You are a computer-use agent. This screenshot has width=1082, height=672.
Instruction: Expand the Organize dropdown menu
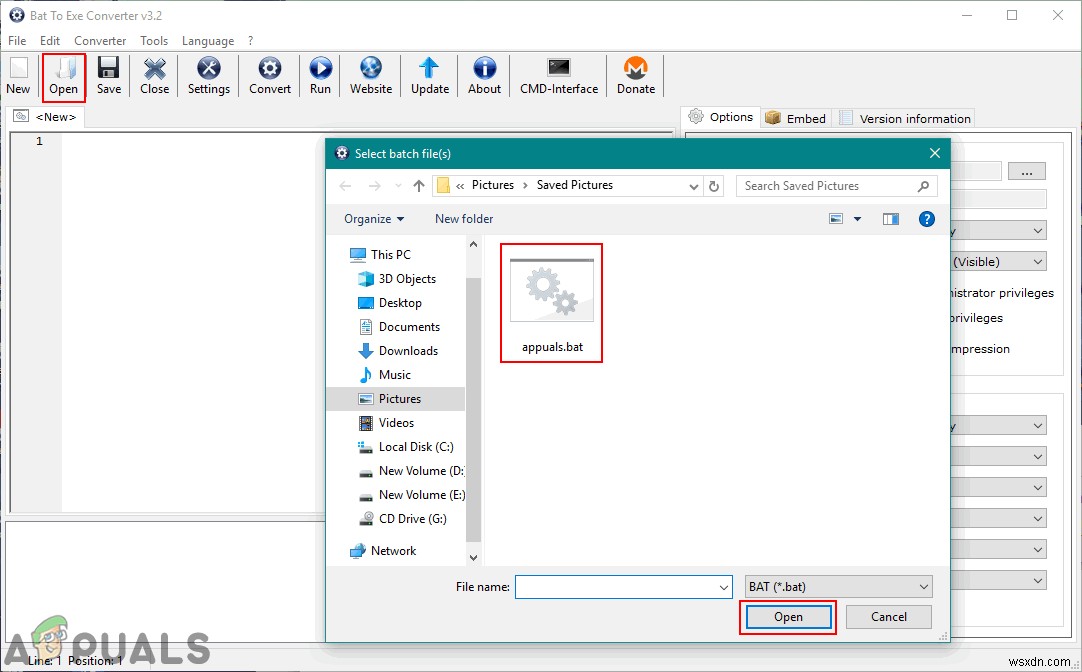coord(371,218)
